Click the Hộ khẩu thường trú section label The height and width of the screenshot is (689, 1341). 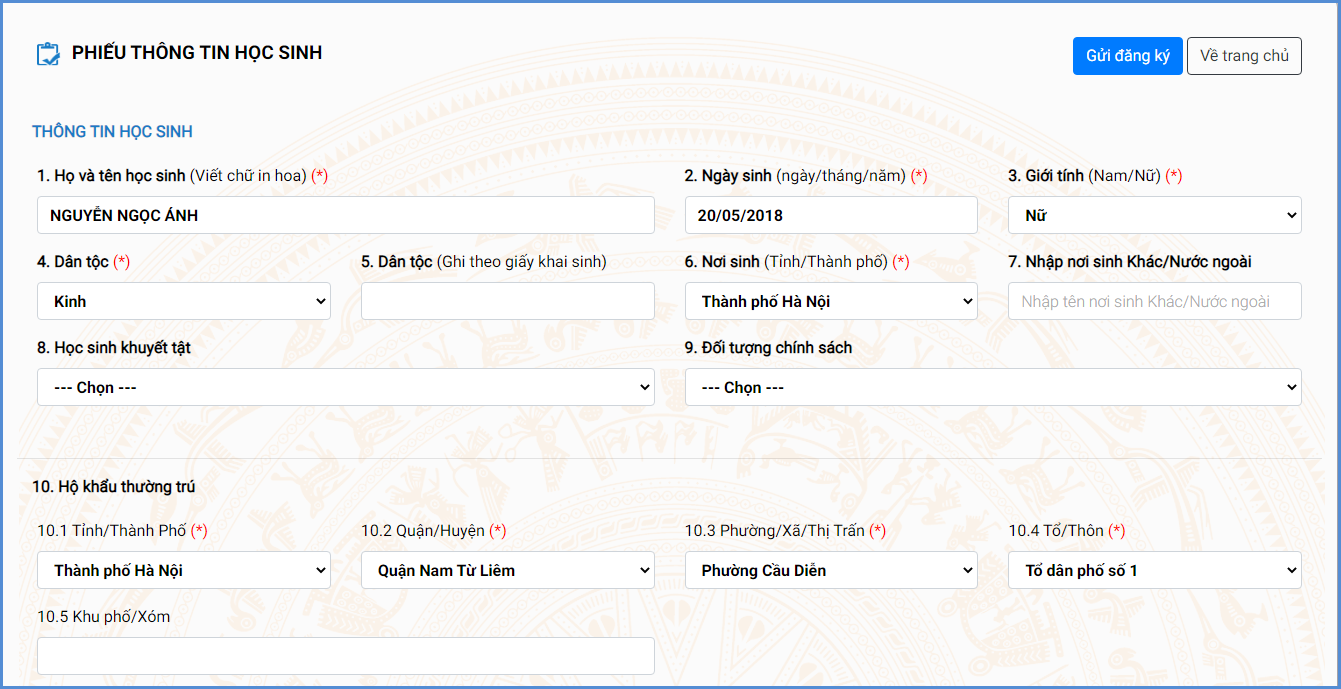pyautogui.click(x=114, y=487)
